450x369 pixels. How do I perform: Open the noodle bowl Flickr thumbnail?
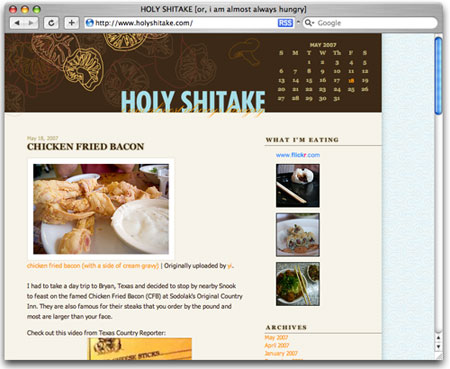click(x=298, y=284)
